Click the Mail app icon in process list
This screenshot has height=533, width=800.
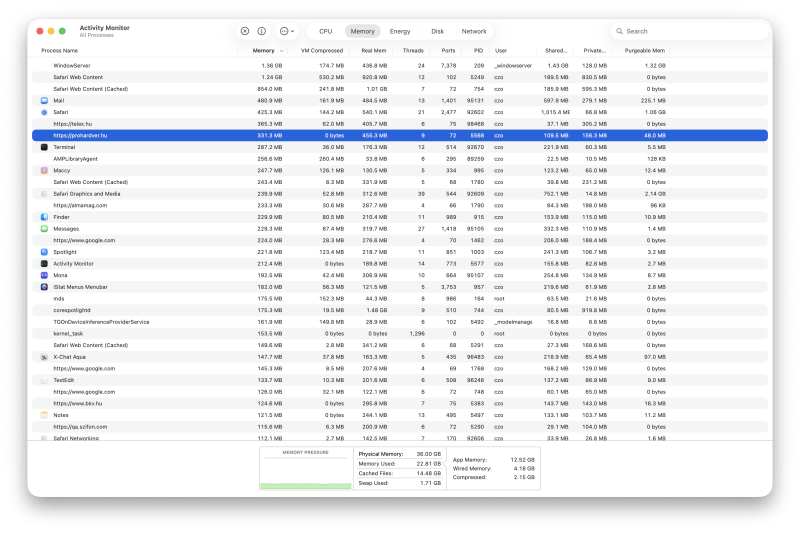point(44,100)
